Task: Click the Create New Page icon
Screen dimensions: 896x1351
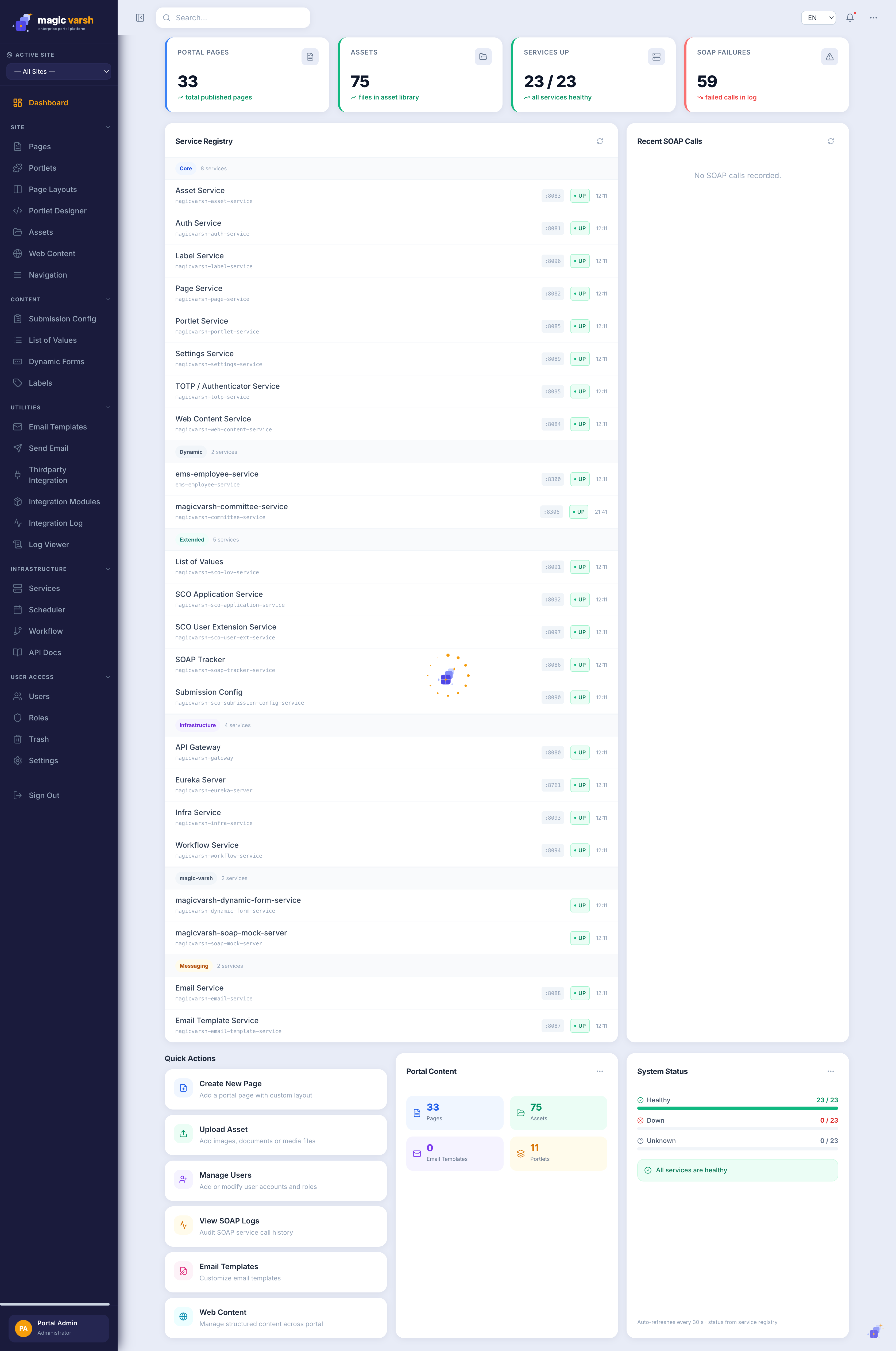Action: [183, 1088]
